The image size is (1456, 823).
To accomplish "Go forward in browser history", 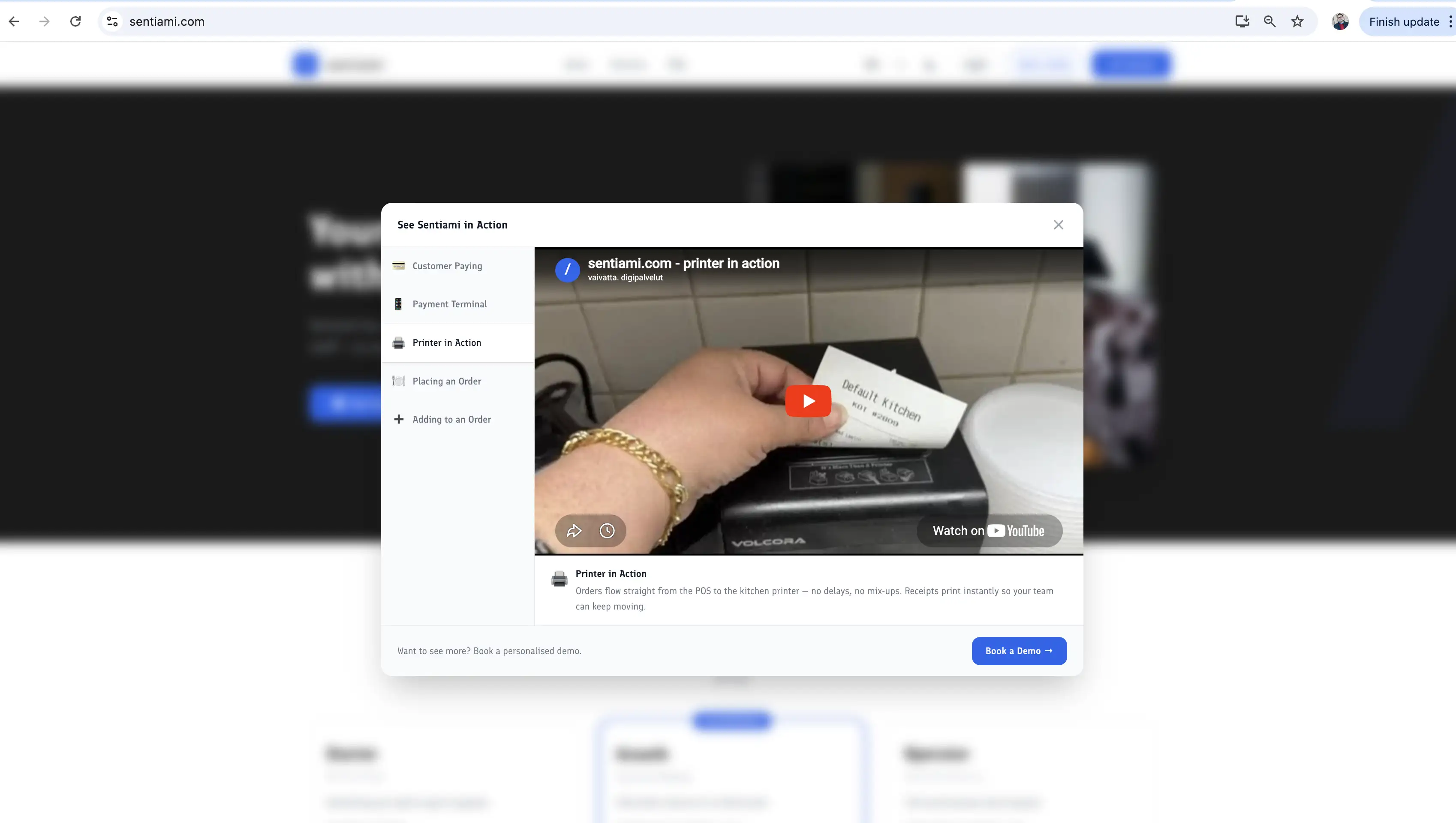I will pos(45,21).
